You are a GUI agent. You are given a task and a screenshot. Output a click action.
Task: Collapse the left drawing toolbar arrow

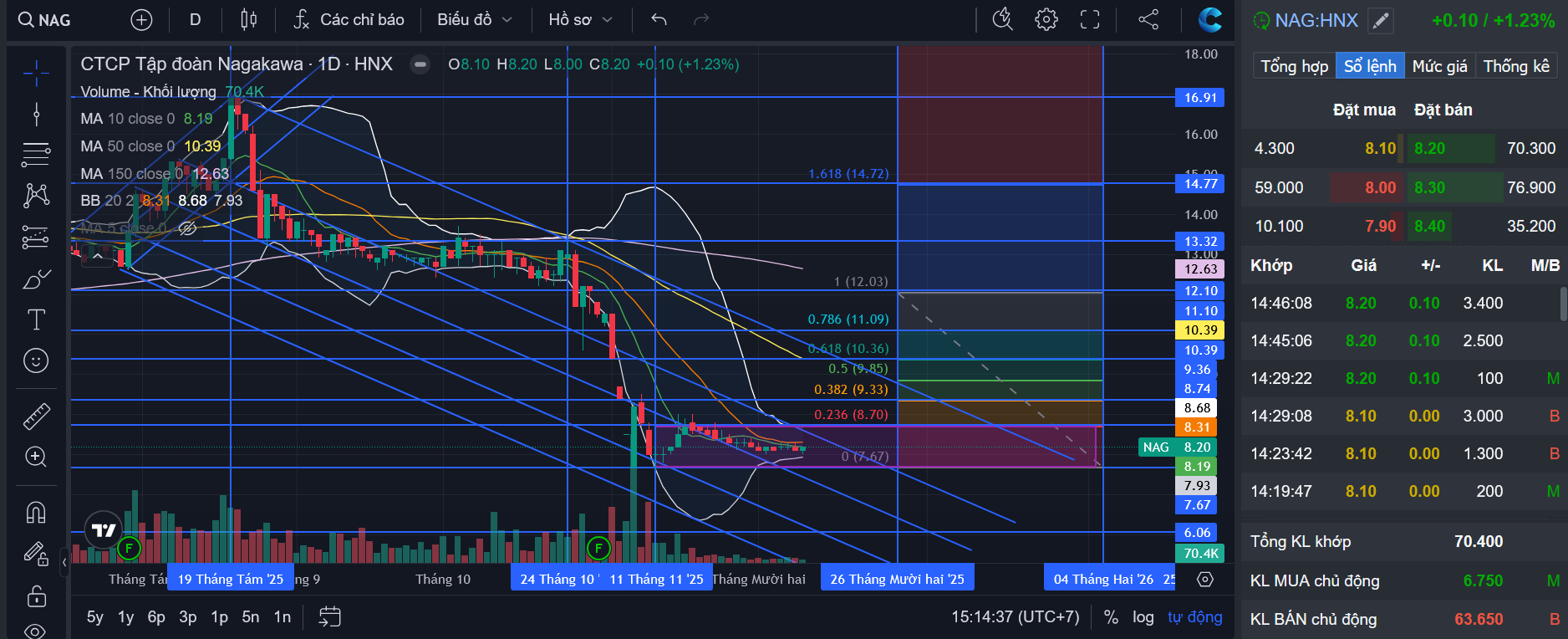[x=64, y=563]
